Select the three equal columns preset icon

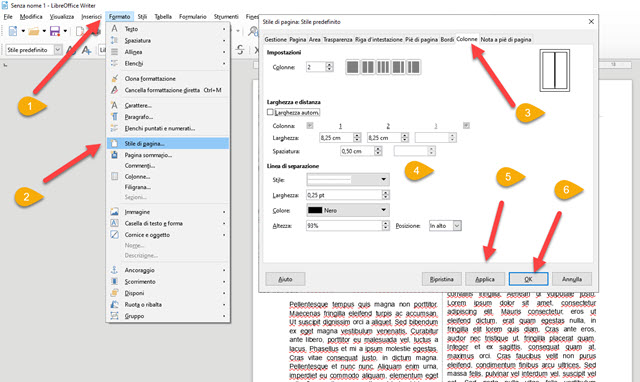pos(383,67)
